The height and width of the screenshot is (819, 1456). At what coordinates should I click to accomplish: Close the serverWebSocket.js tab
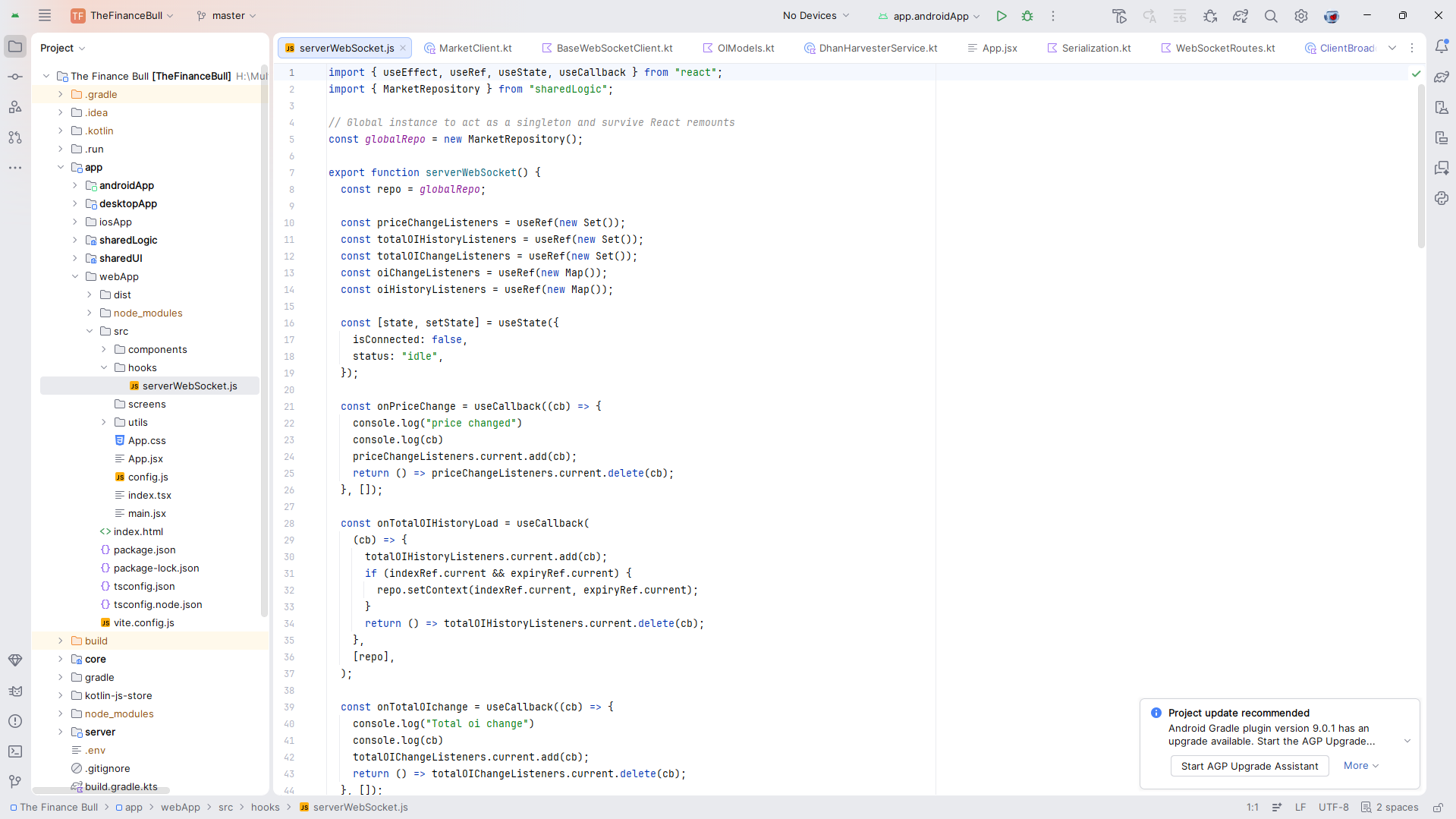point(403,48)
